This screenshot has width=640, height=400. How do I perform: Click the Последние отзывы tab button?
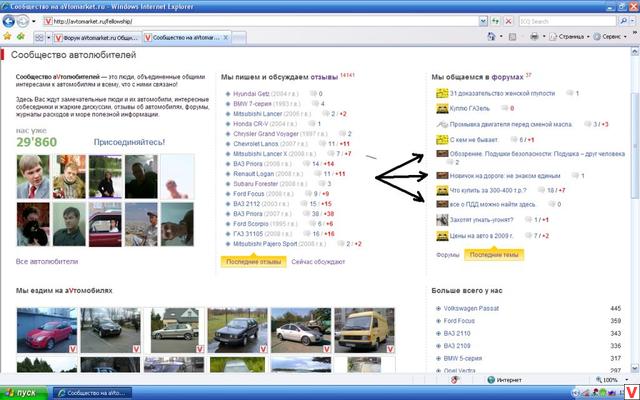(253, 262)
